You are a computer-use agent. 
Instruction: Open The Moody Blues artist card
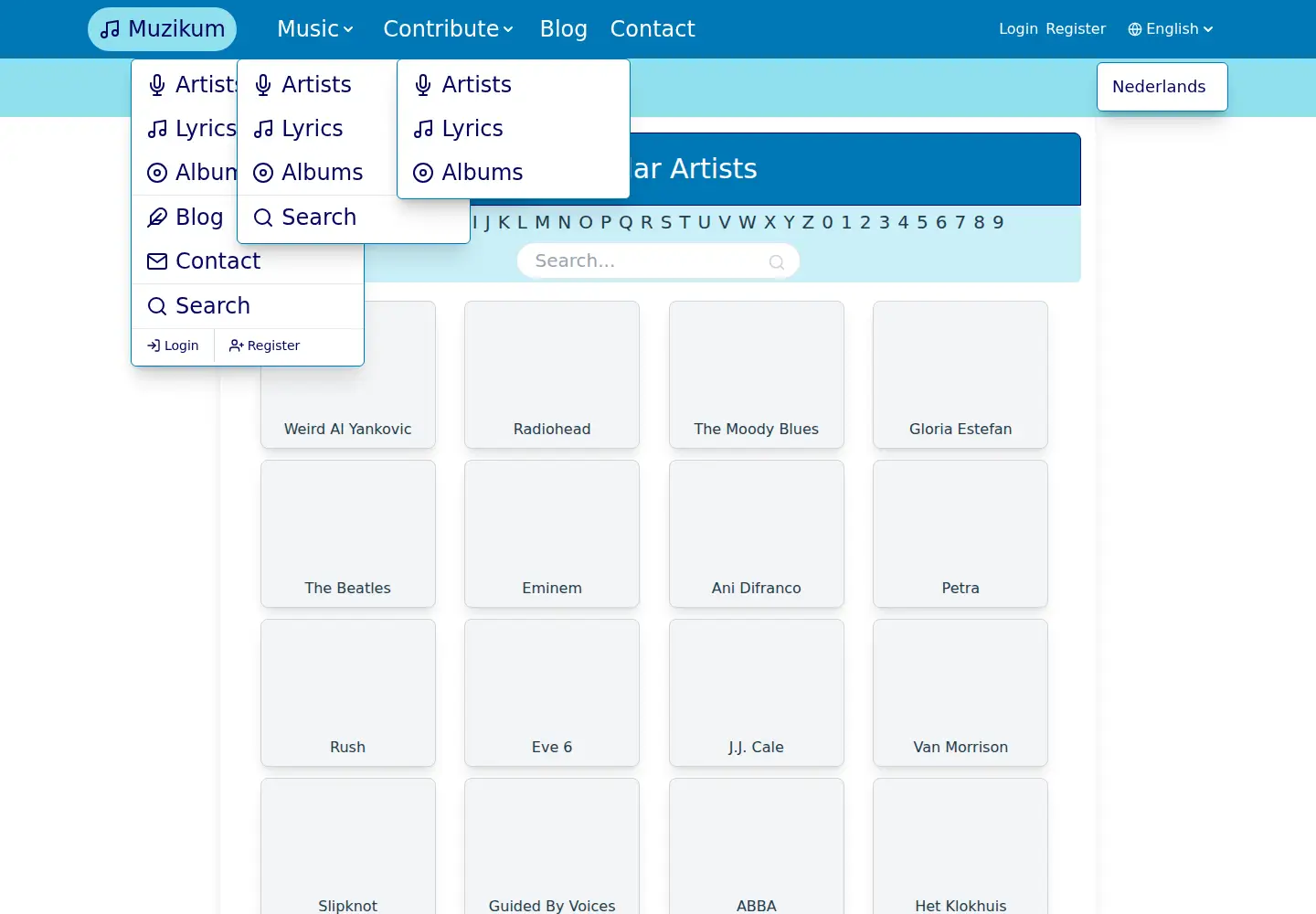click(x=757, y=375)
